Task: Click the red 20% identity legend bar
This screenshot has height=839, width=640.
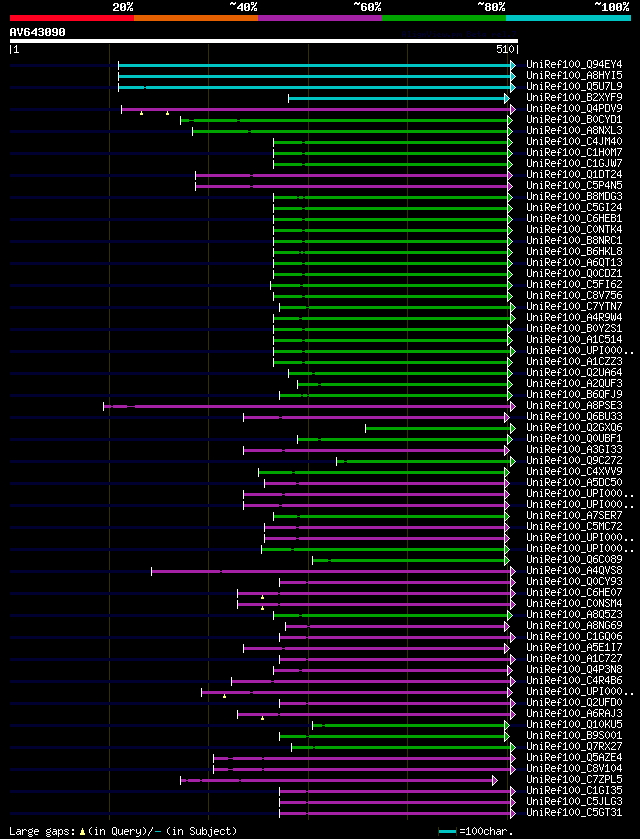Action: click(72, 18)
